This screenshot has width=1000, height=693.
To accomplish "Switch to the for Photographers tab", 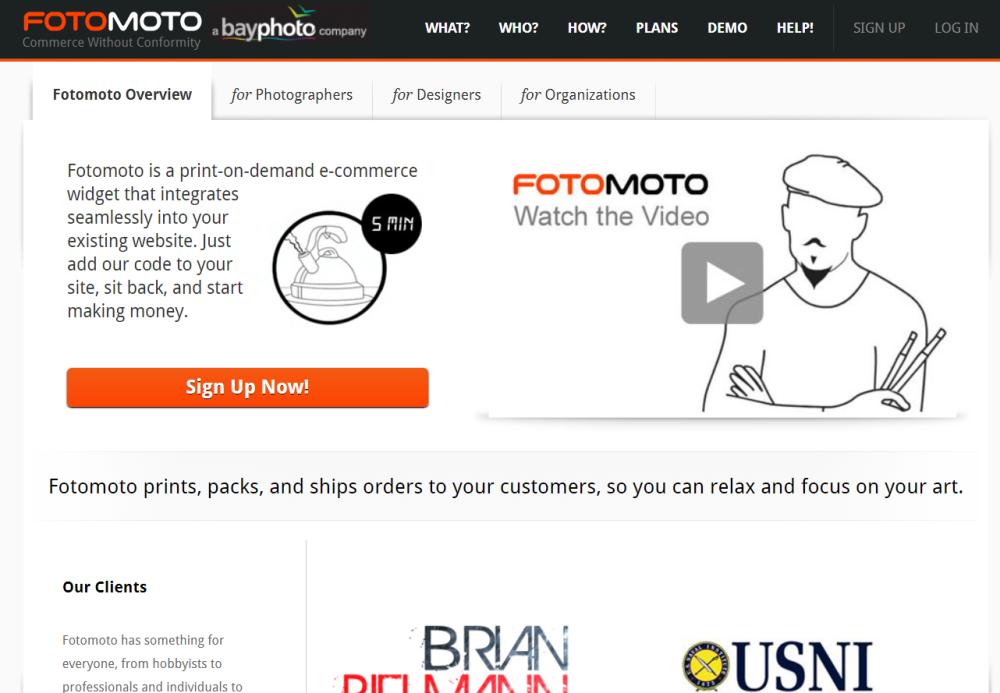I will tap(291, 95).
